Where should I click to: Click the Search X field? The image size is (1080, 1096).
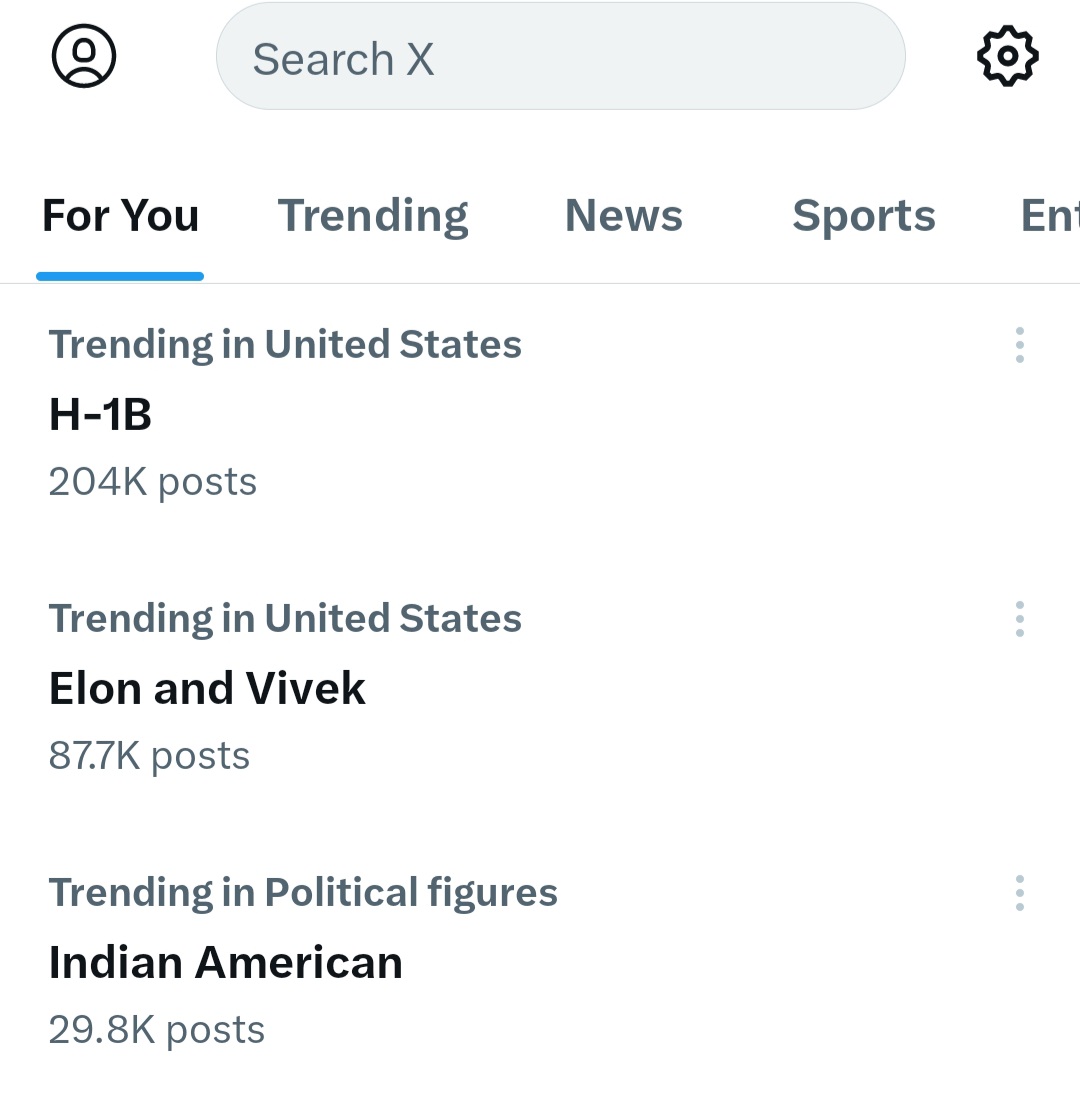(561, 56)
